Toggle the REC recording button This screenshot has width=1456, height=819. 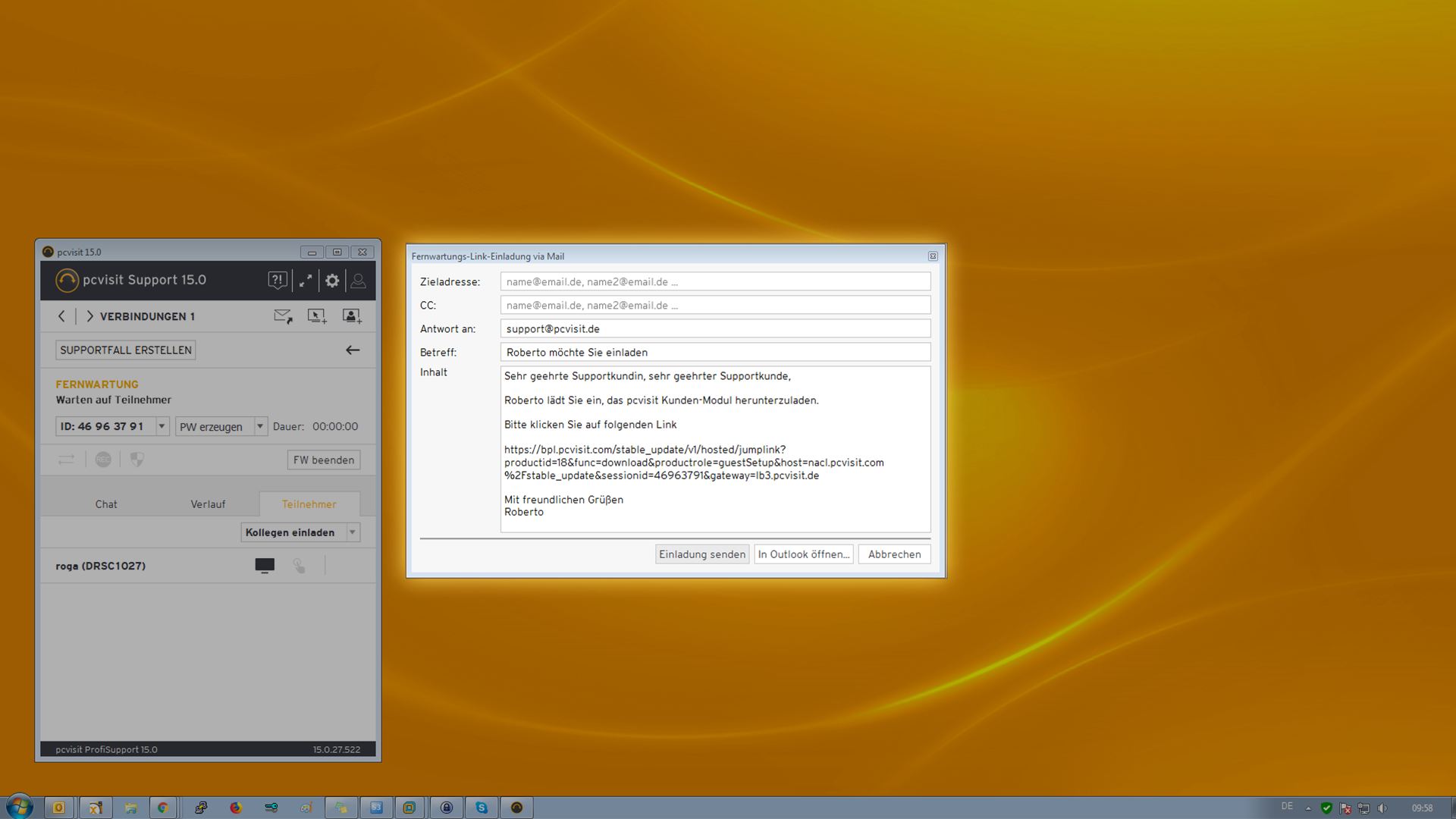[103, 460]
